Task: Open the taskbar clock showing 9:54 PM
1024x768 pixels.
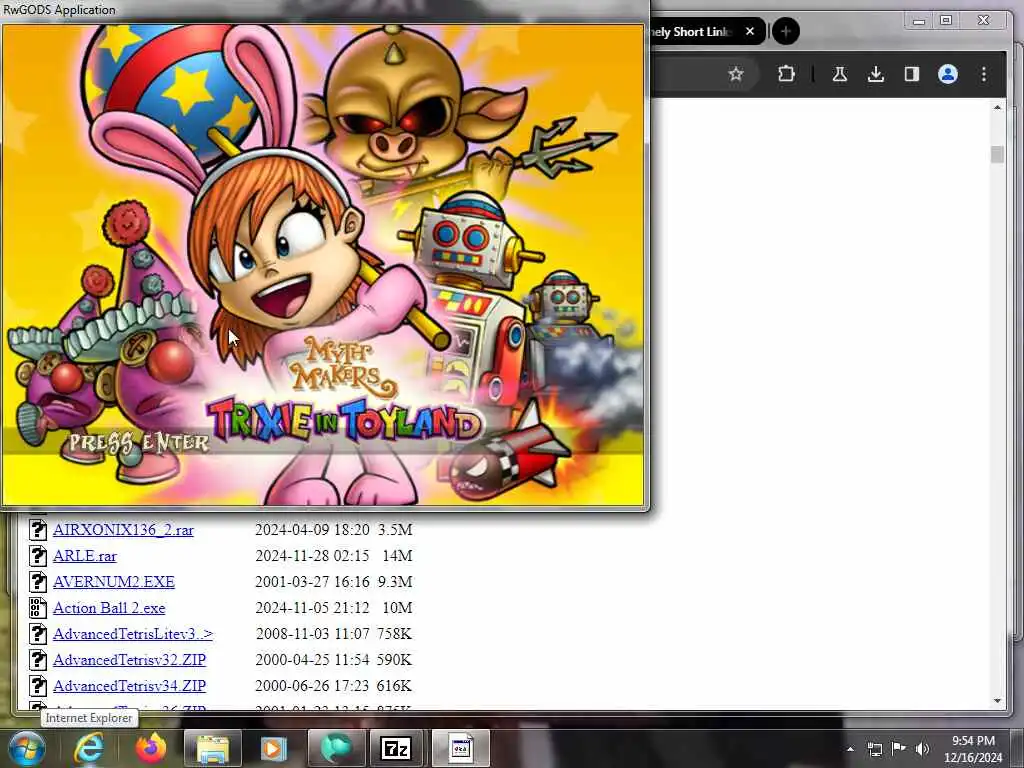Action: (973, 749)
